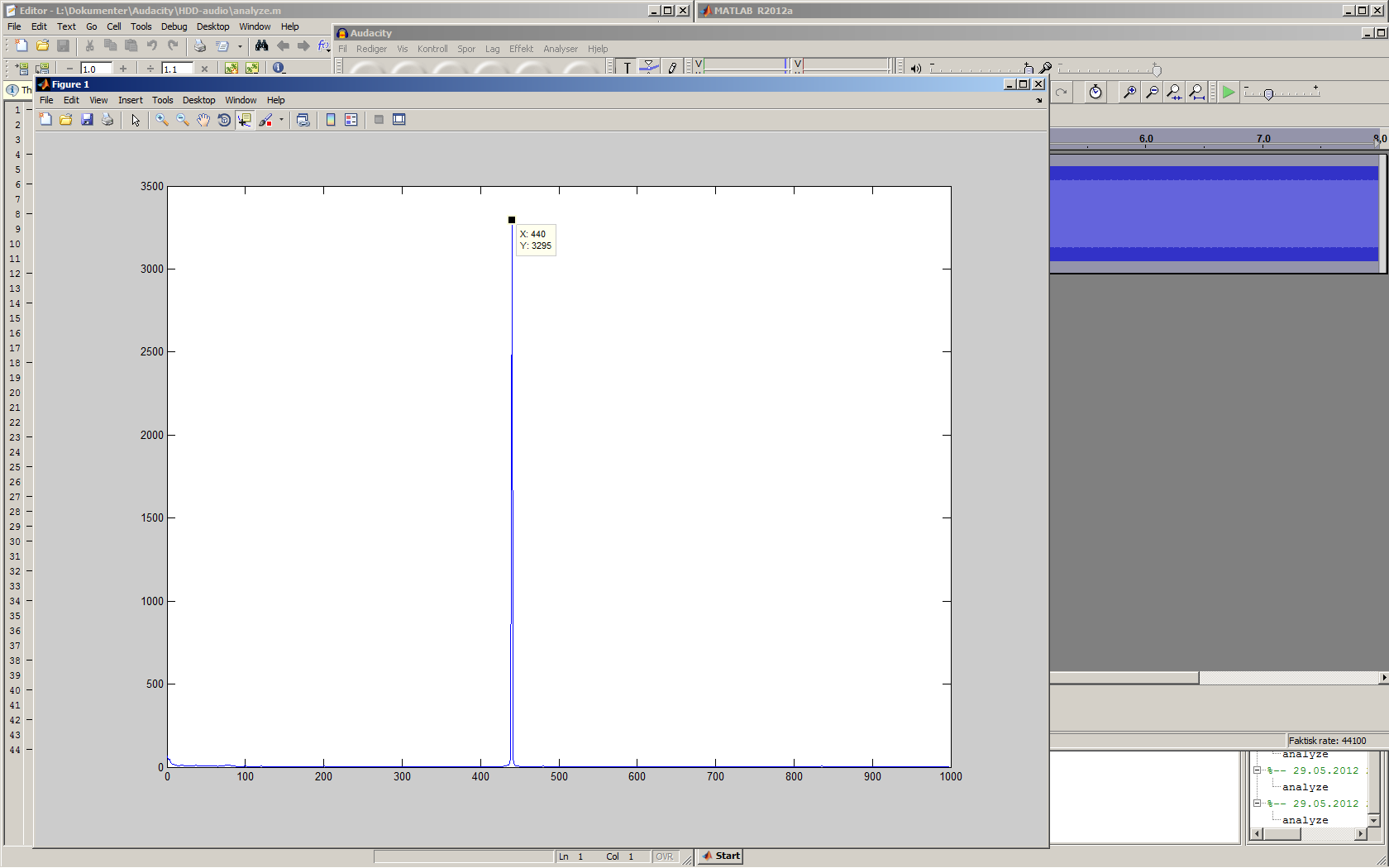Screen dimensions: 1389x868
Task: Insert Legend using the toolbar icon
Action: pos(351,120)
